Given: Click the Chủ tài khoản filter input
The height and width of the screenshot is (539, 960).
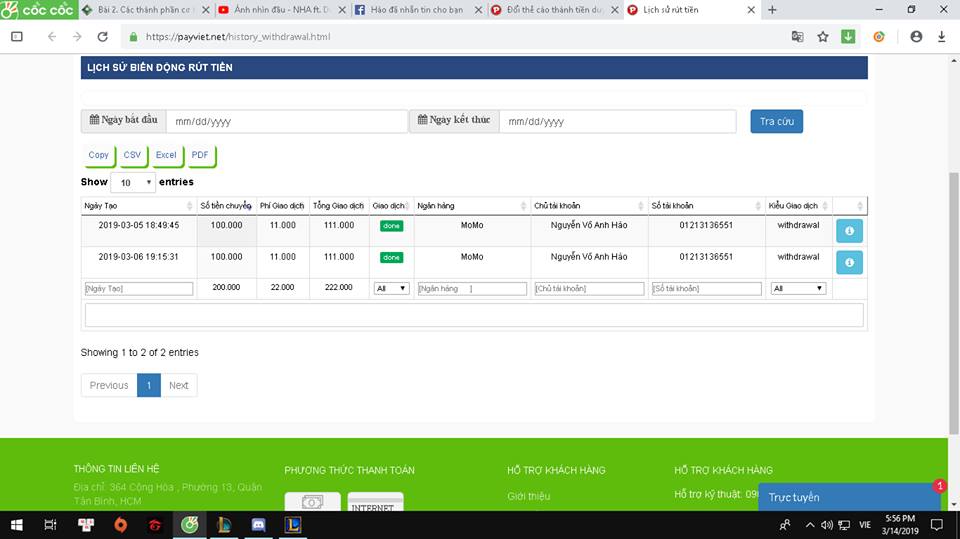Looking at the screenshot, I should click(589, 288).
